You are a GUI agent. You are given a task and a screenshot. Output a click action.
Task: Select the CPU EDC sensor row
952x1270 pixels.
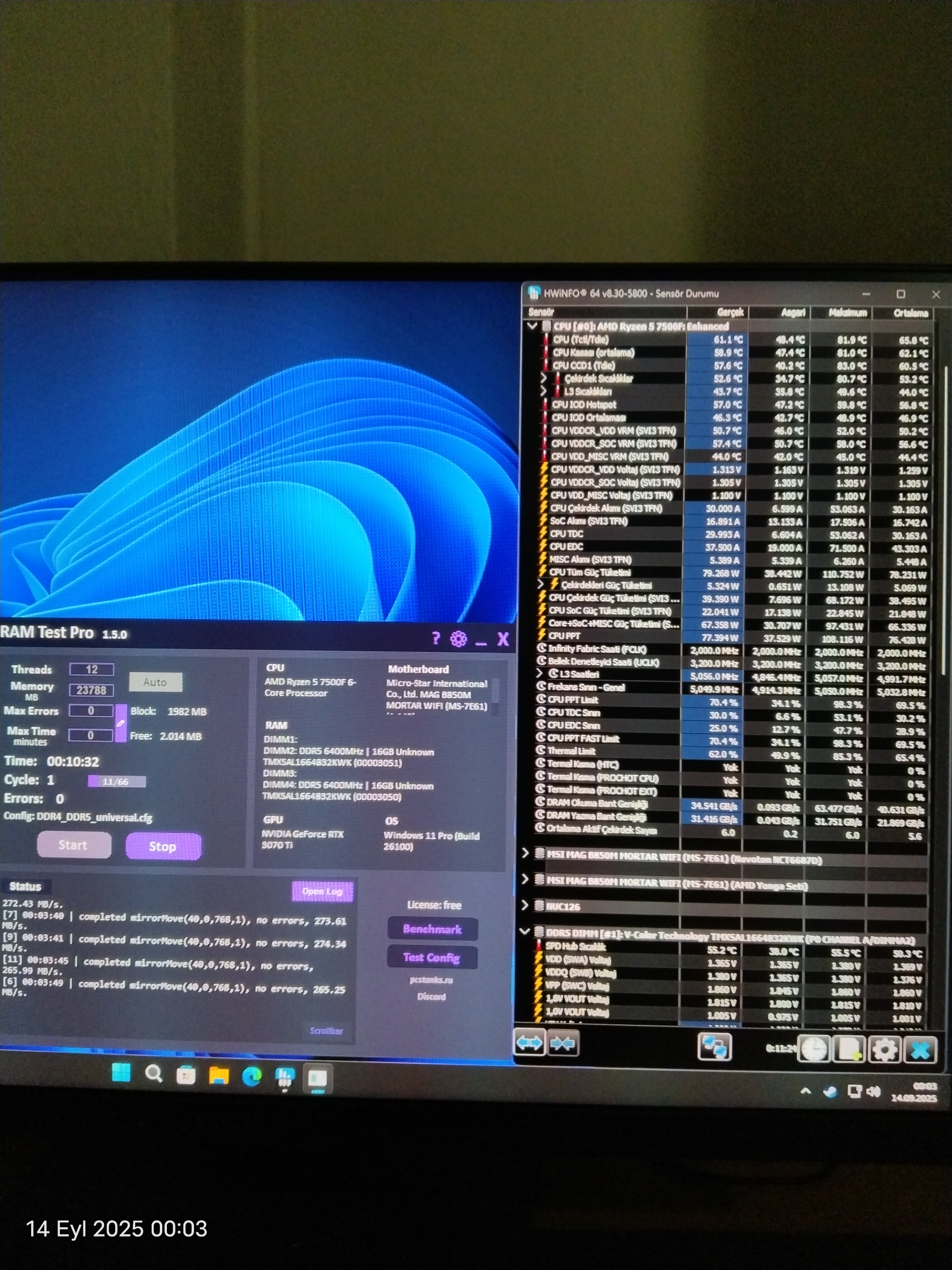pyautogui.click(x=733, y=547)
